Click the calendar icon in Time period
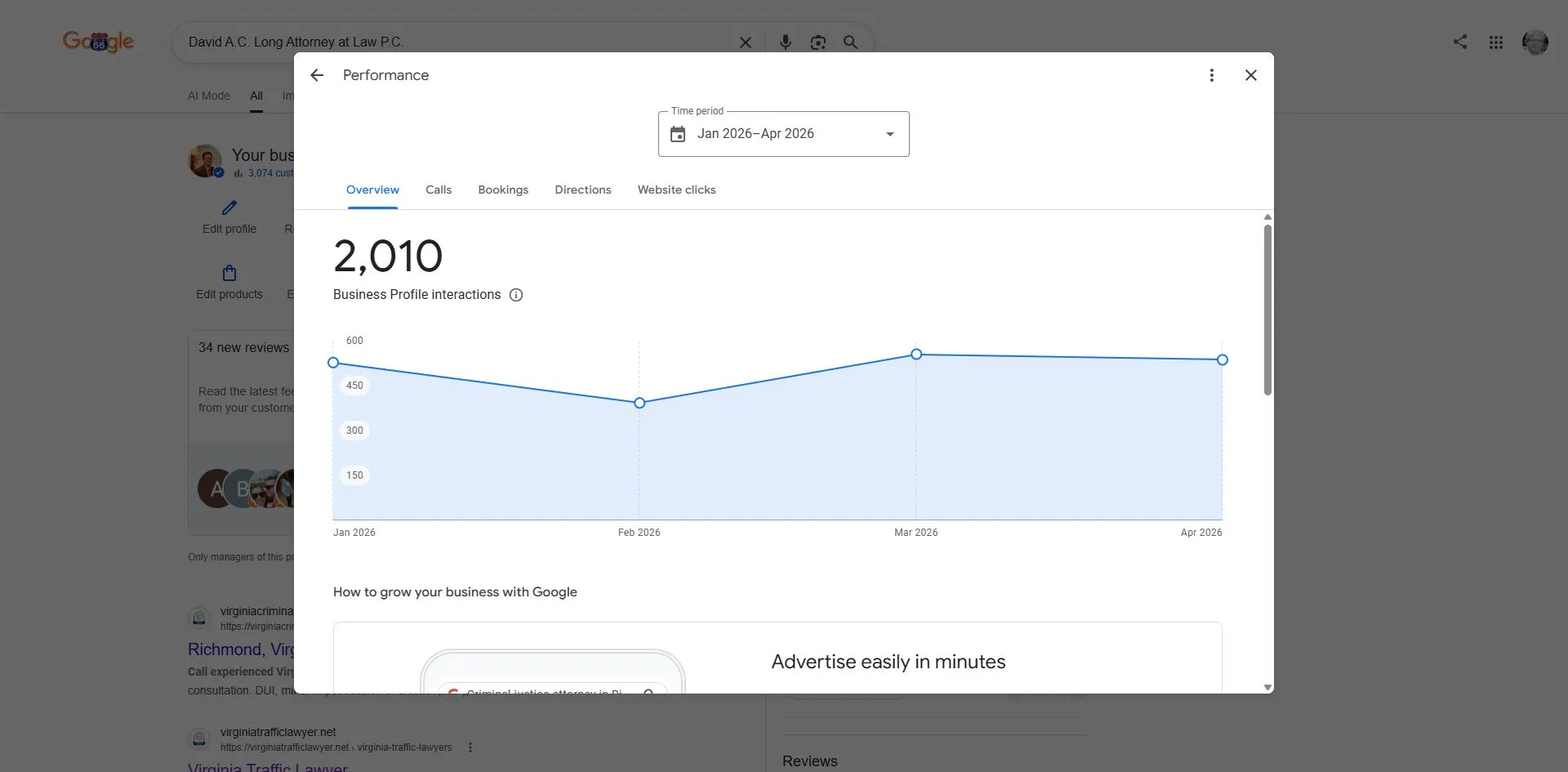1568x772 pixels. pos(678,134)
